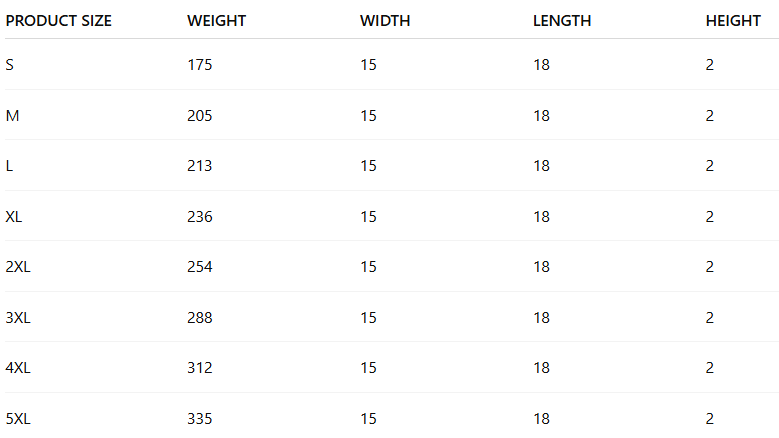Screen dimensions: 779x438
Task: Select the 4XL size row label
Action: coord(18,368)
